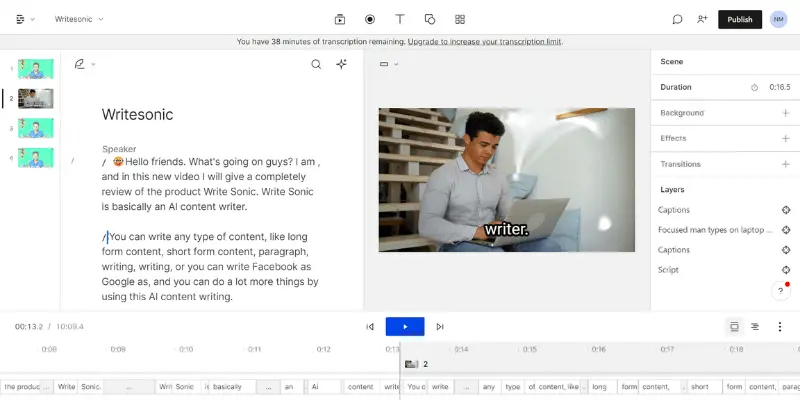Click the Record button icon
This screenshot has height=400, width=800.
click(370, 19)
